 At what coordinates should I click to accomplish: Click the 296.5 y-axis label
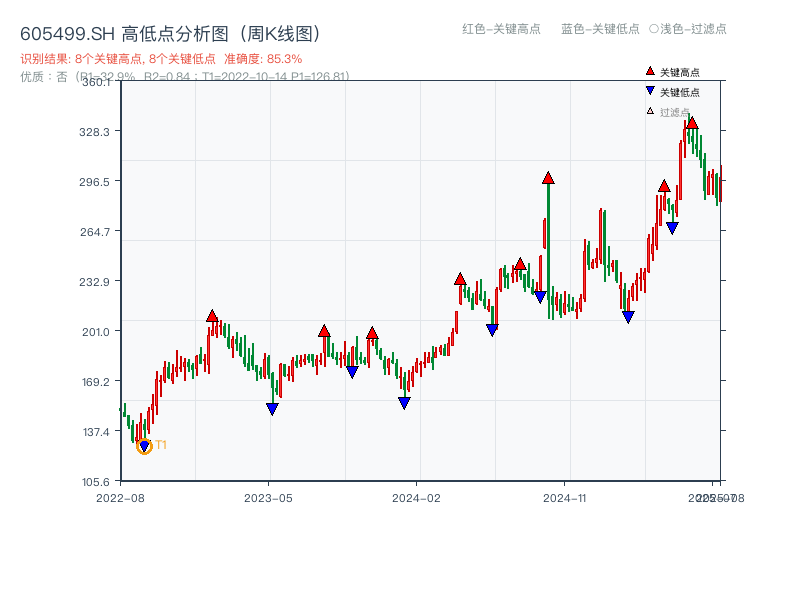pos(94,182)
